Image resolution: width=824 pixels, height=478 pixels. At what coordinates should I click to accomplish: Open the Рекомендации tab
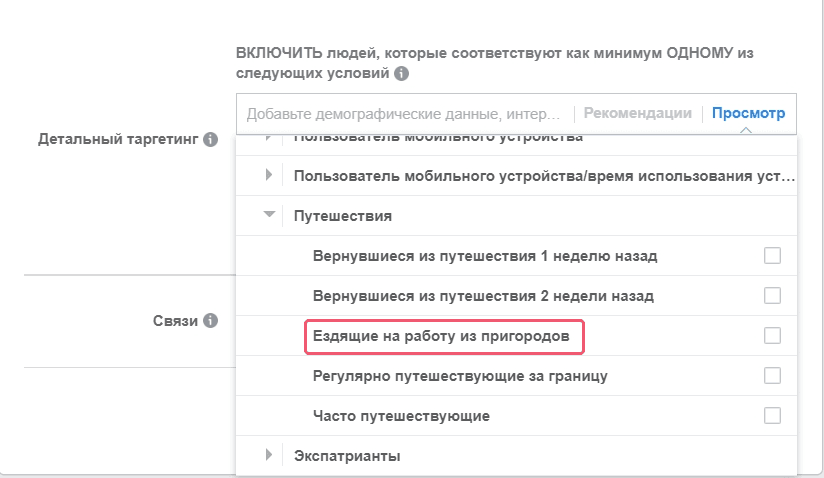(637, 113)
